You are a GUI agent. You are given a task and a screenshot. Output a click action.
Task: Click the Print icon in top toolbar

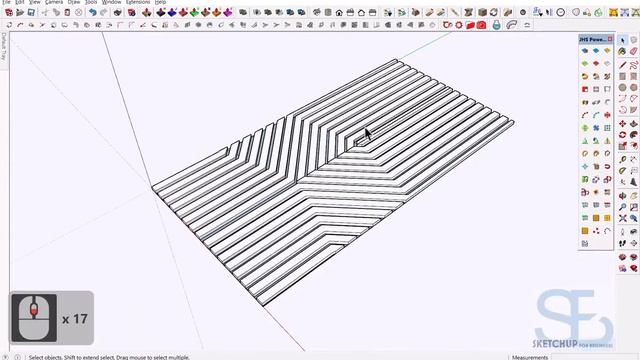pos(118,13)
